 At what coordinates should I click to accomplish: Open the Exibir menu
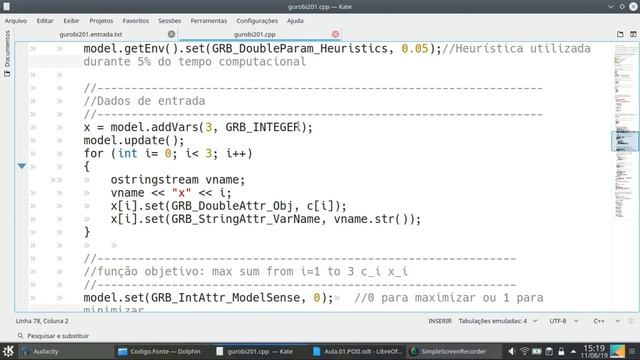pyautogui.click(x=71, y=20)
